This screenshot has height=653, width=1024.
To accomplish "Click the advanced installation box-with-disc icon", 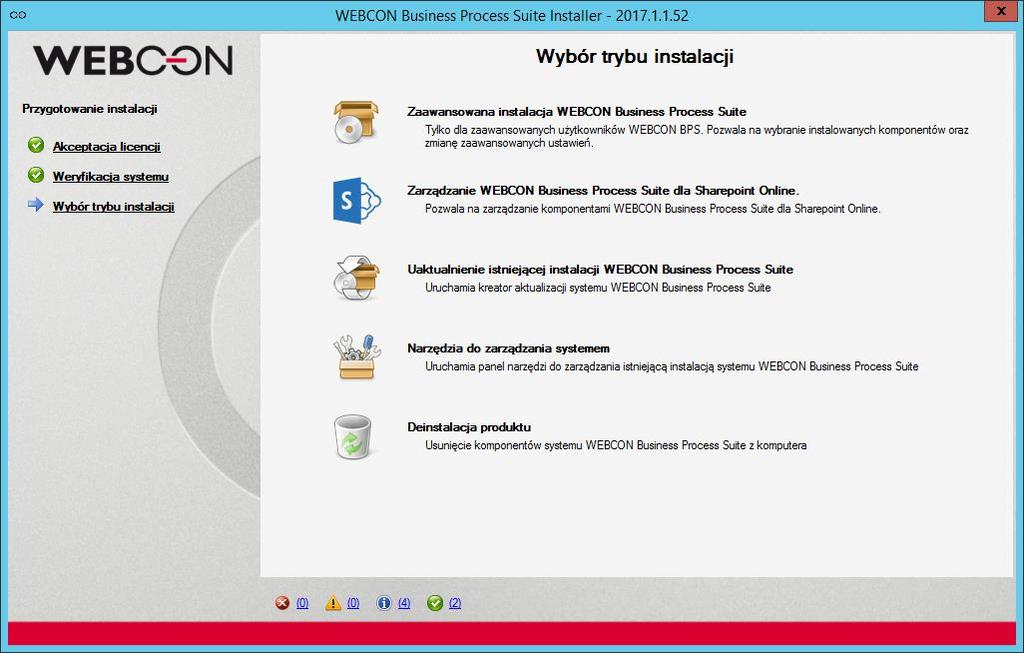I will (356, 122).
